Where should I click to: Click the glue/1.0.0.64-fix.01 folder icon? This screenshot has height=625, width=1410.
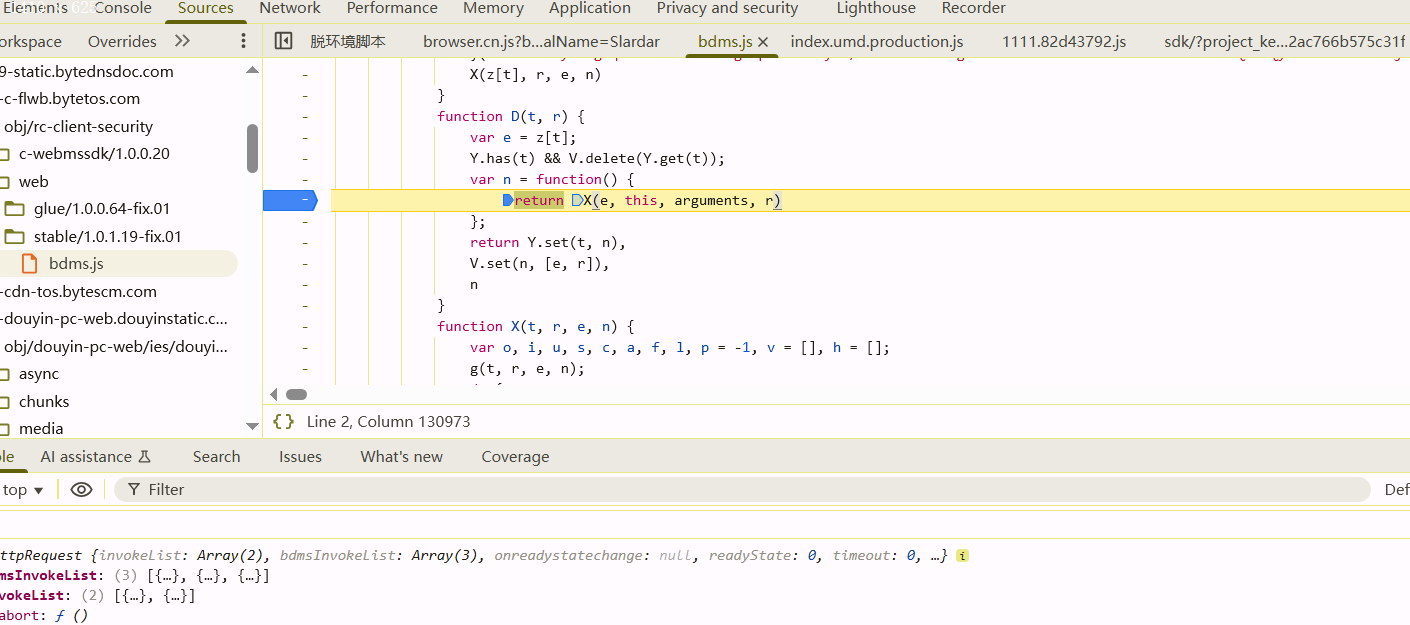(x=14, y=209)
